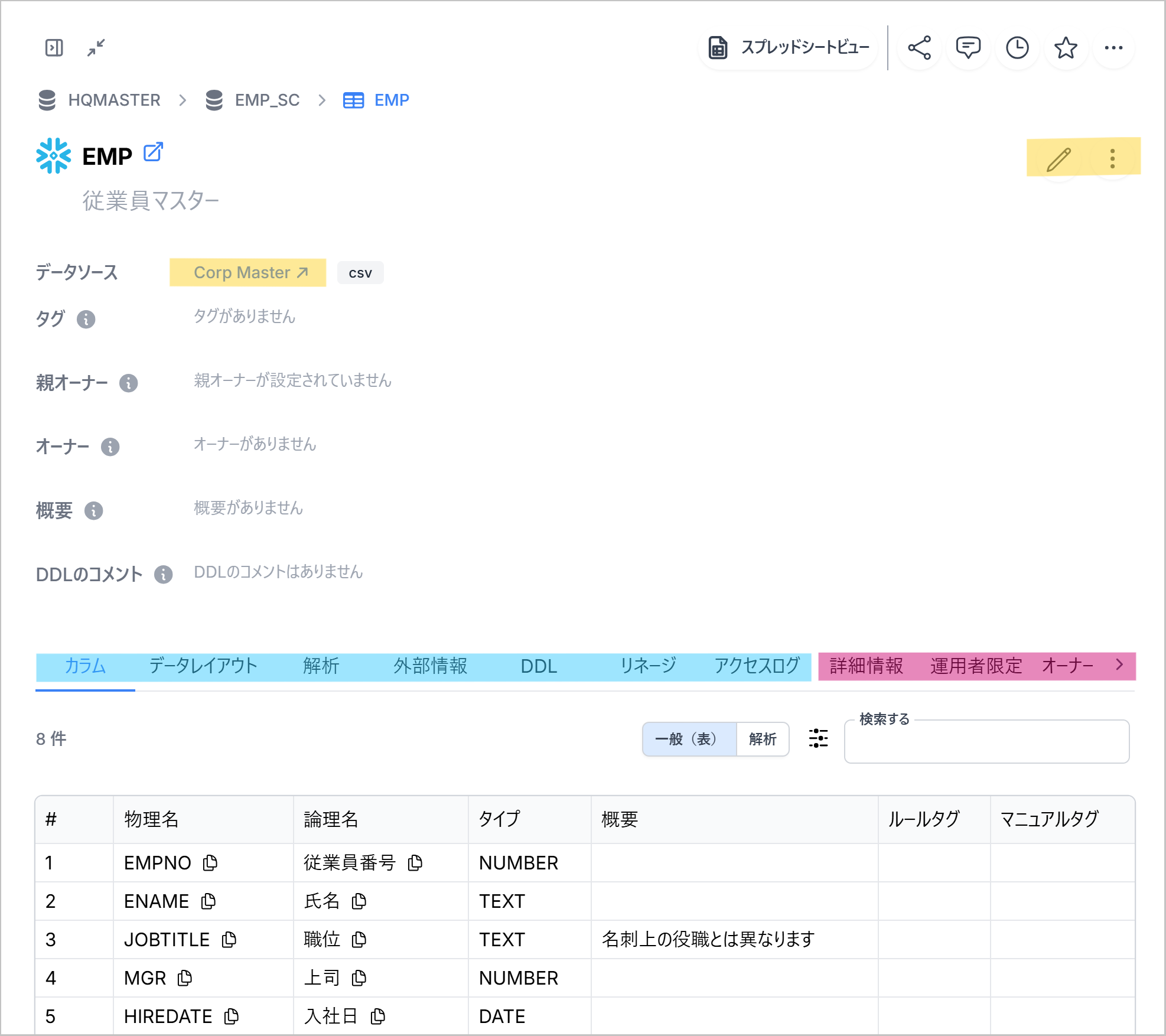The image size is (1166, 1036).
Task: Open the オーナー tab
Action: click(x=1068, y=667)
